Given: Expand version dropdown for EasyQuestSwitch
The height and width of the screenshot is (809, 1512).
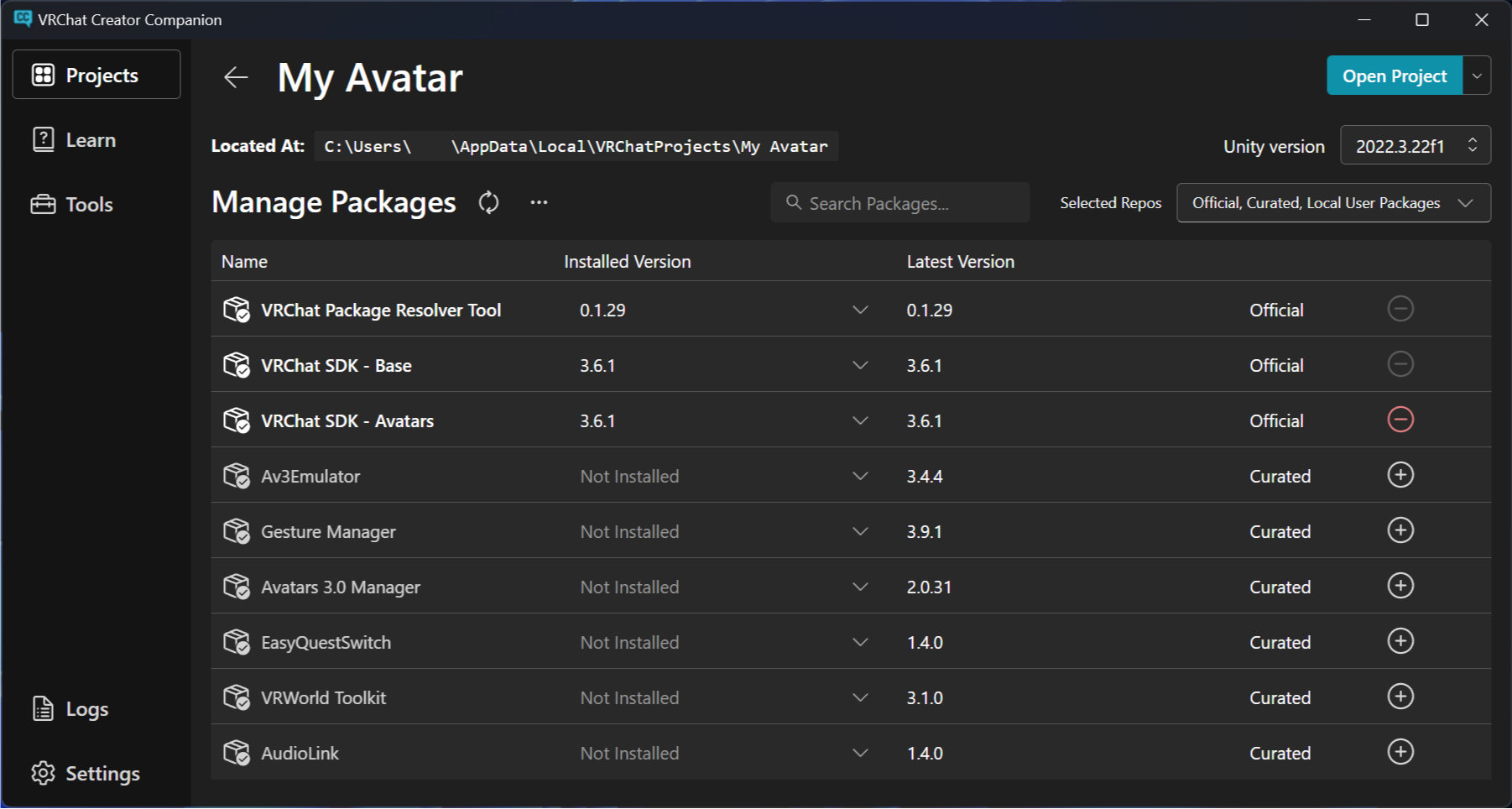Looking at the screenshot, I should click(x=860, y=642).
